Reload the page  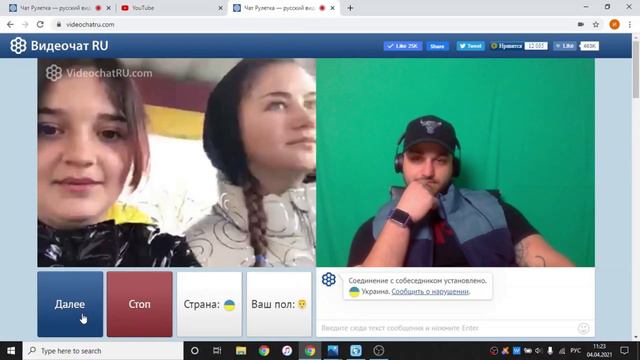coord(40,24)
